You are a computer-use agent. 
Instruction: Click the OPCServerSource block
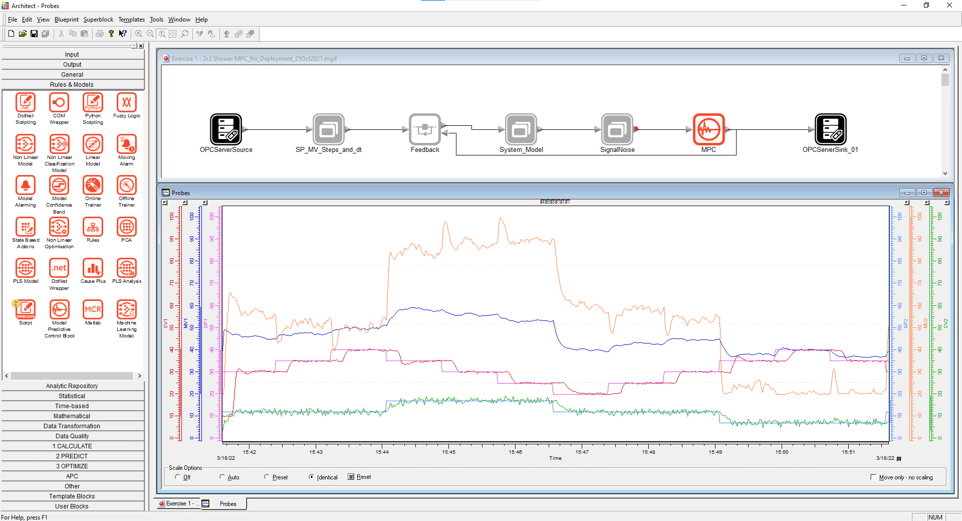(225, 129)
